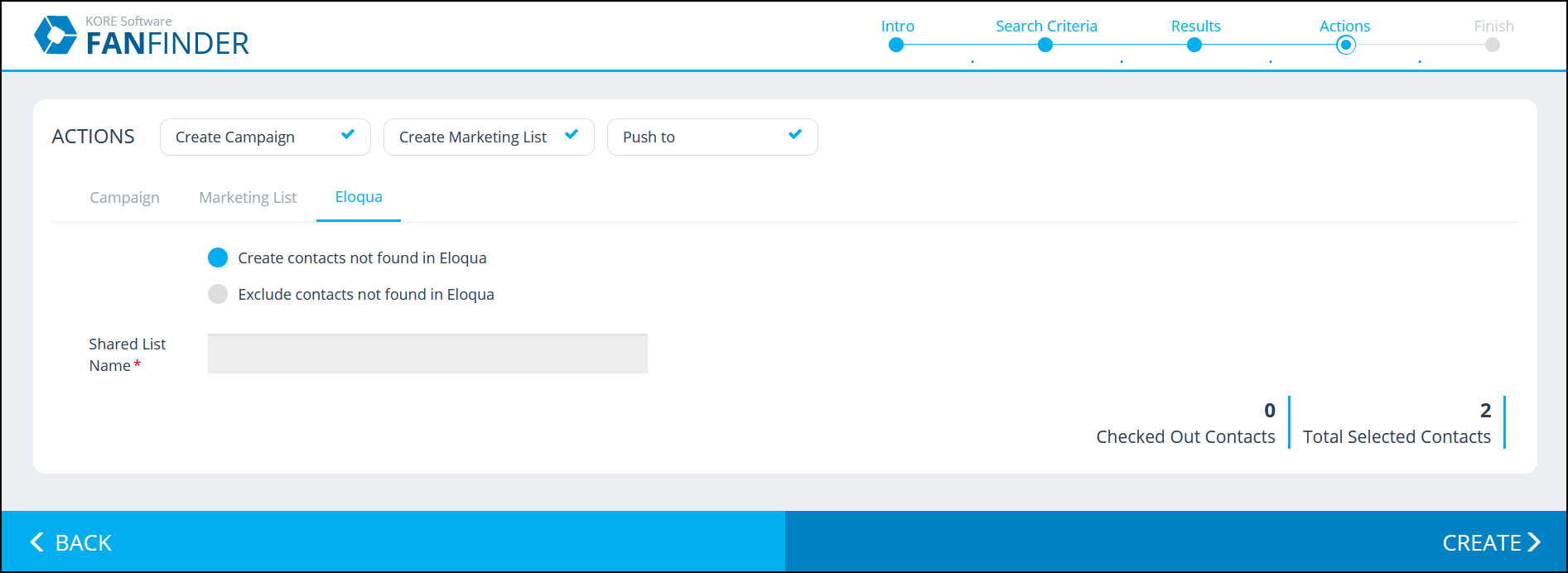This screenshot has width=1568, height=573.
Task: Click the Finish step label
Action: pyautogui.click(x=1493, y=26)
